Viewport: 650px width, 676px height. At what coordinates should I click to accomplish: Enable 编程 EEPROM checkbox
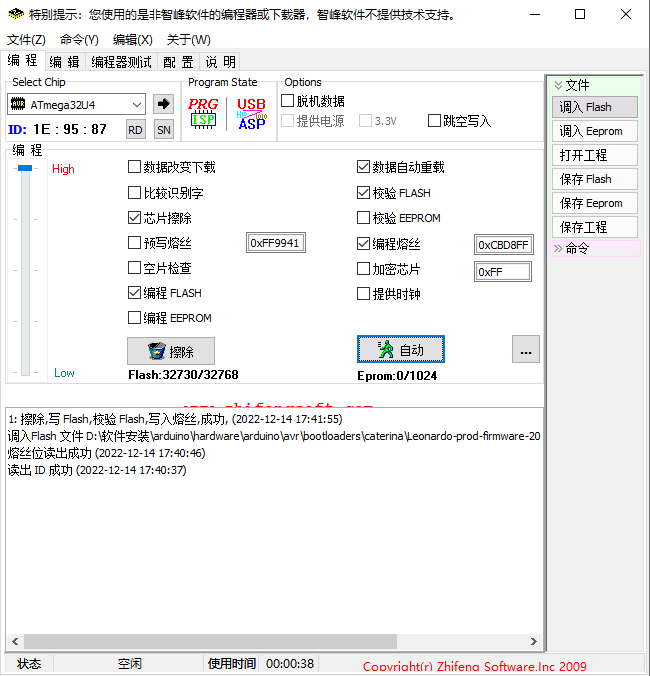point(134,318)
